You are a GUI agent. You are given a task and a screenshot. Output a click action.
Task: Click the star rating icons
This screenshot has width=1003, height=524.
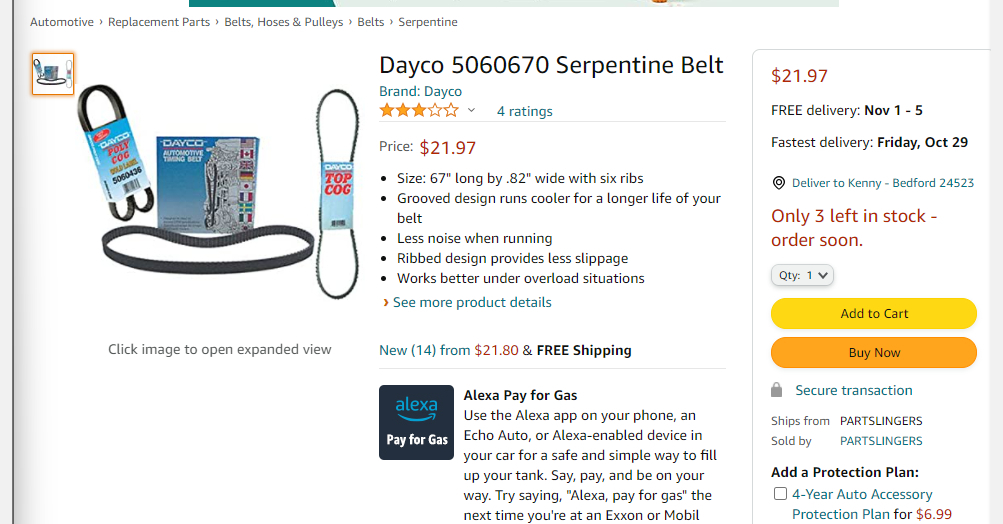point(419,110)
